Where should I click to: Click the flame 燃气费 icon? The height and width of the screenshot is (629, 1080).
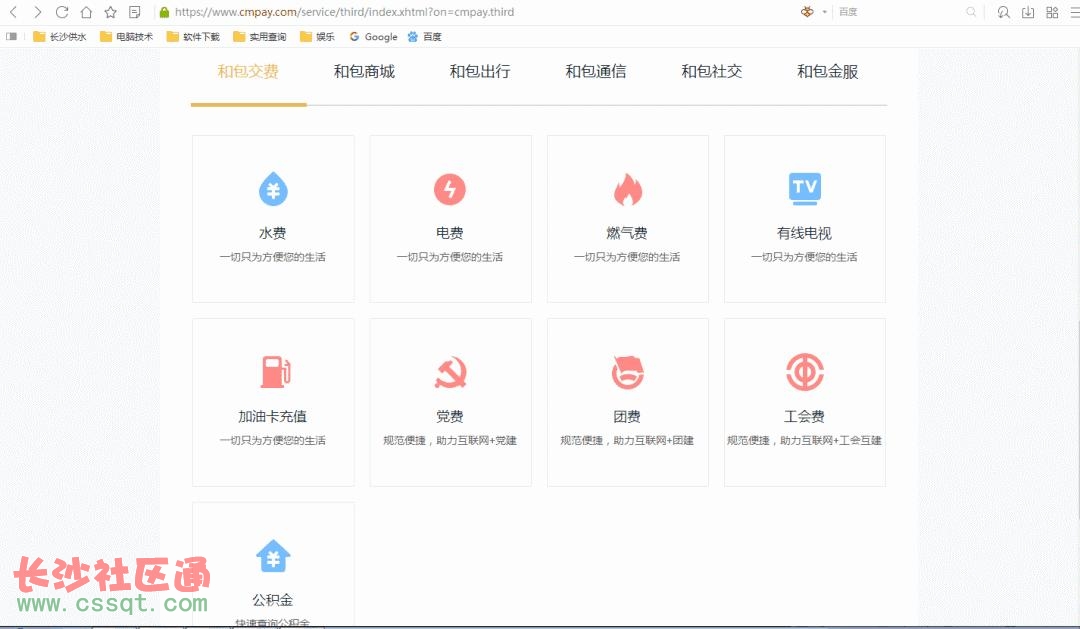pos(627,189)
